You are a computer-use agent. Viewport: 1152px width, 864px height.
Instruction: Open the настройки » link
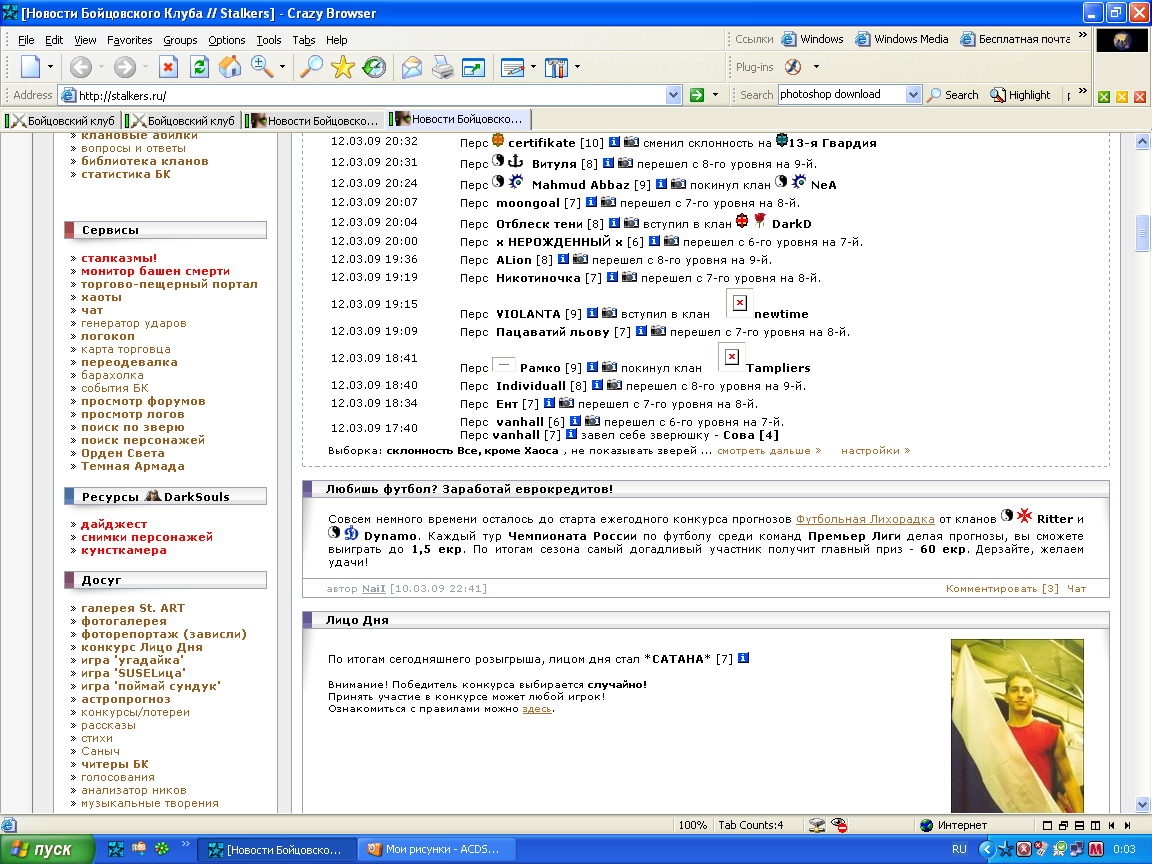(x=875, y=450)
